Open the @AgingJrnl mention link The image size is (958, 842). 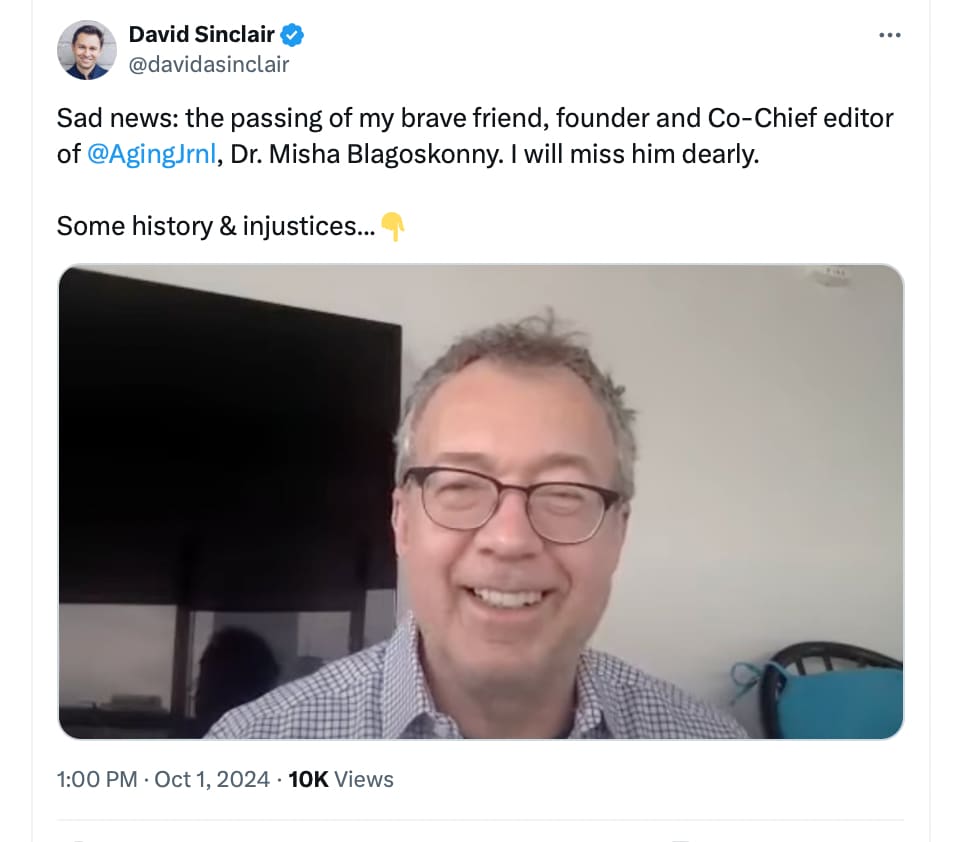coord(152,154)
